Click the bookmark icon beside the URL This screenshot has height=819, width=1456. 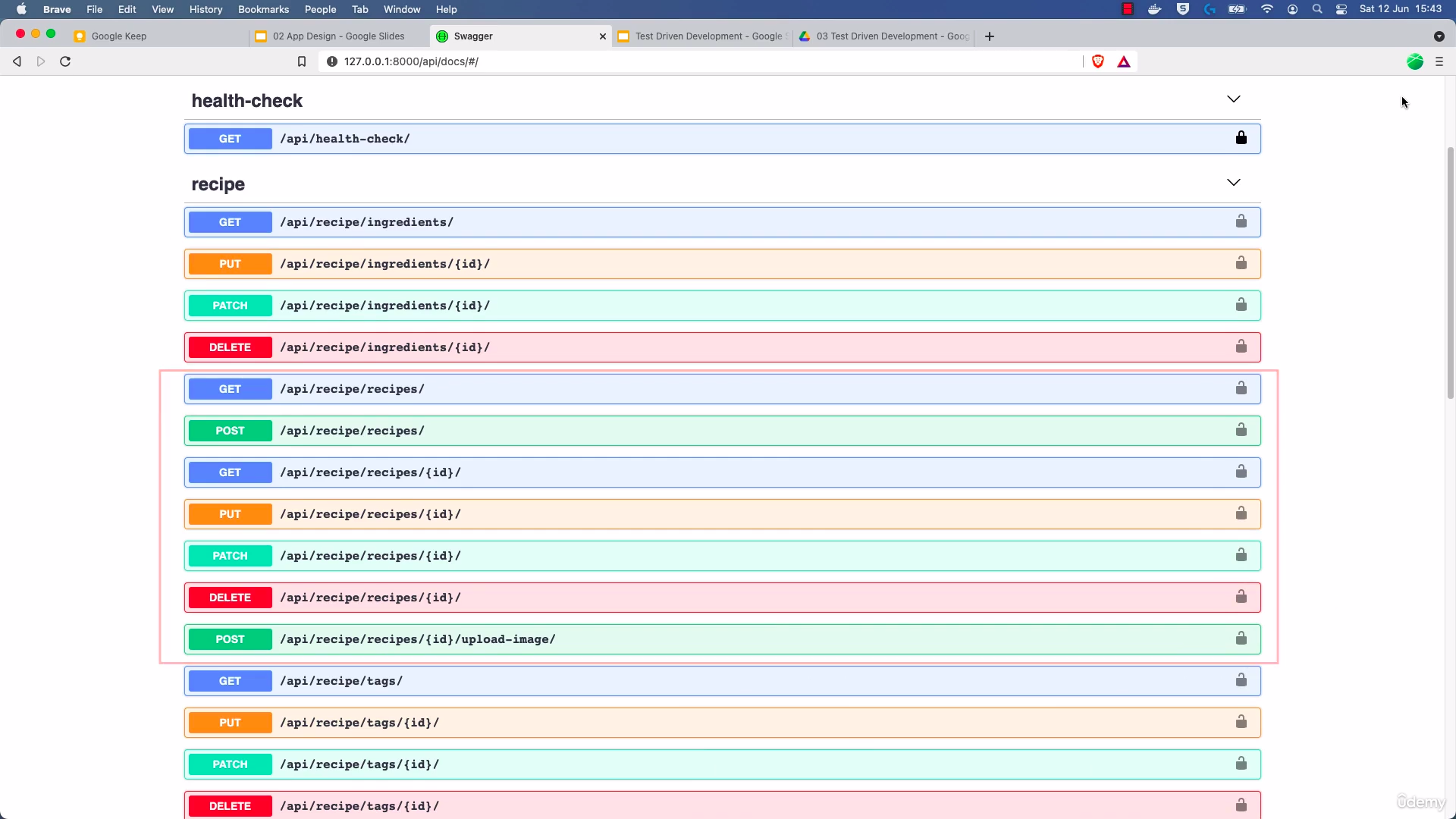(x=302, y=61)
